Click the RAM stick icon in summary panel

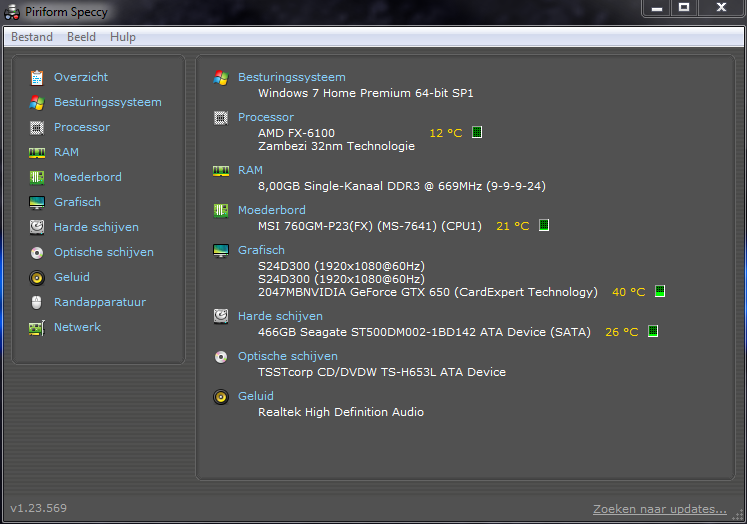tap(221, 171)
